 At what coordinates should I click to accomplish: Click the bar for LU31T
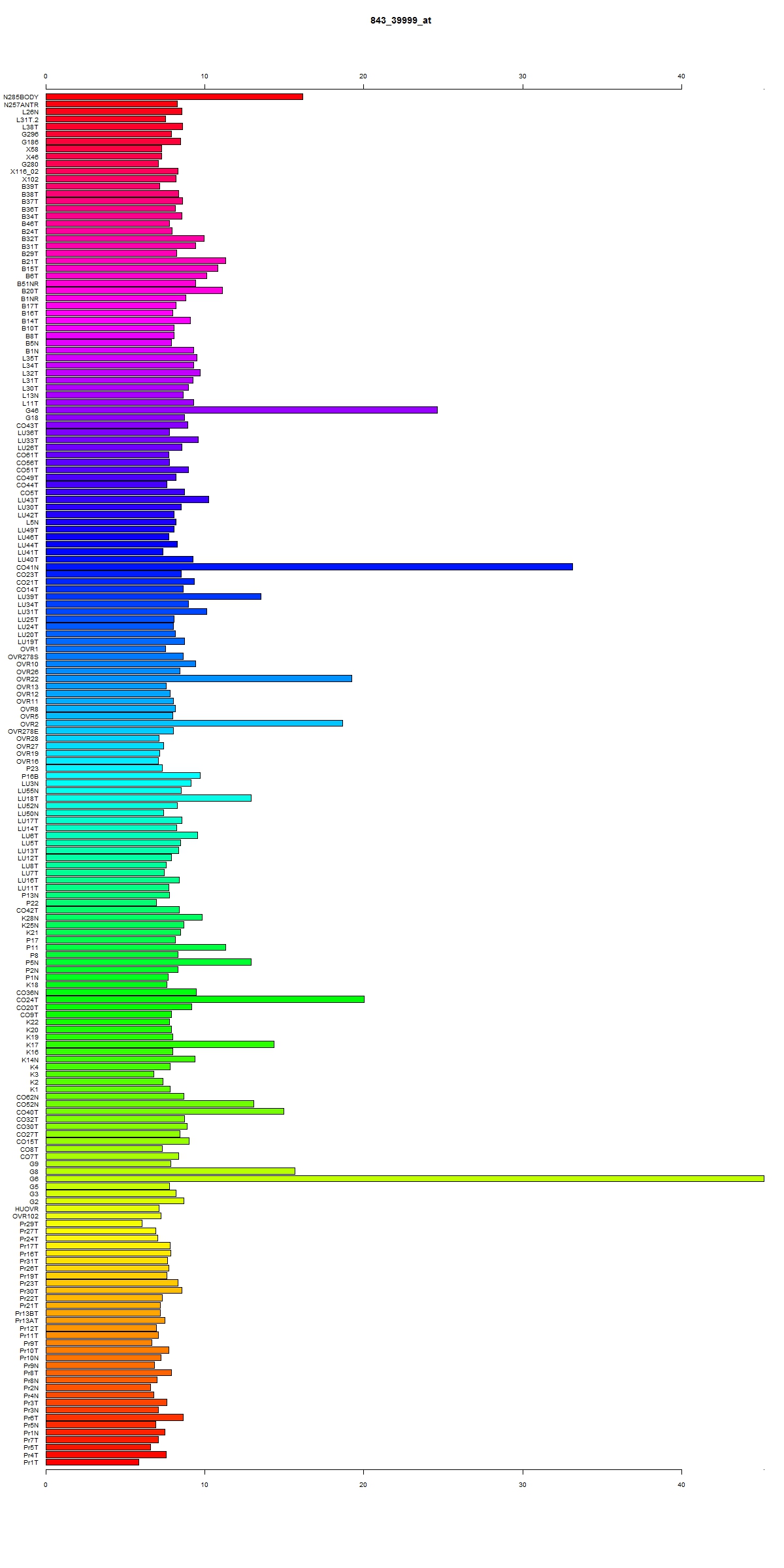click(126, 612)
